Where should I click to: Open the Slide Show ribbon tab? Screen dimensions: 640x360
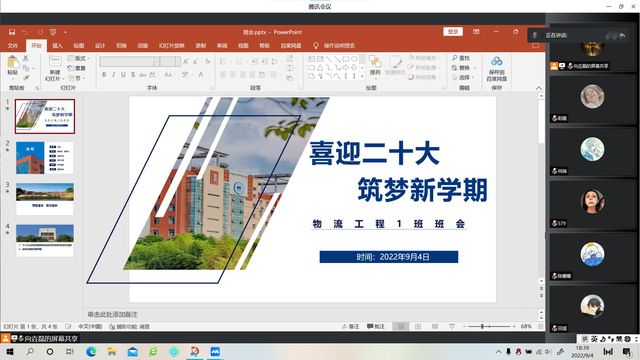coord(172,46)
